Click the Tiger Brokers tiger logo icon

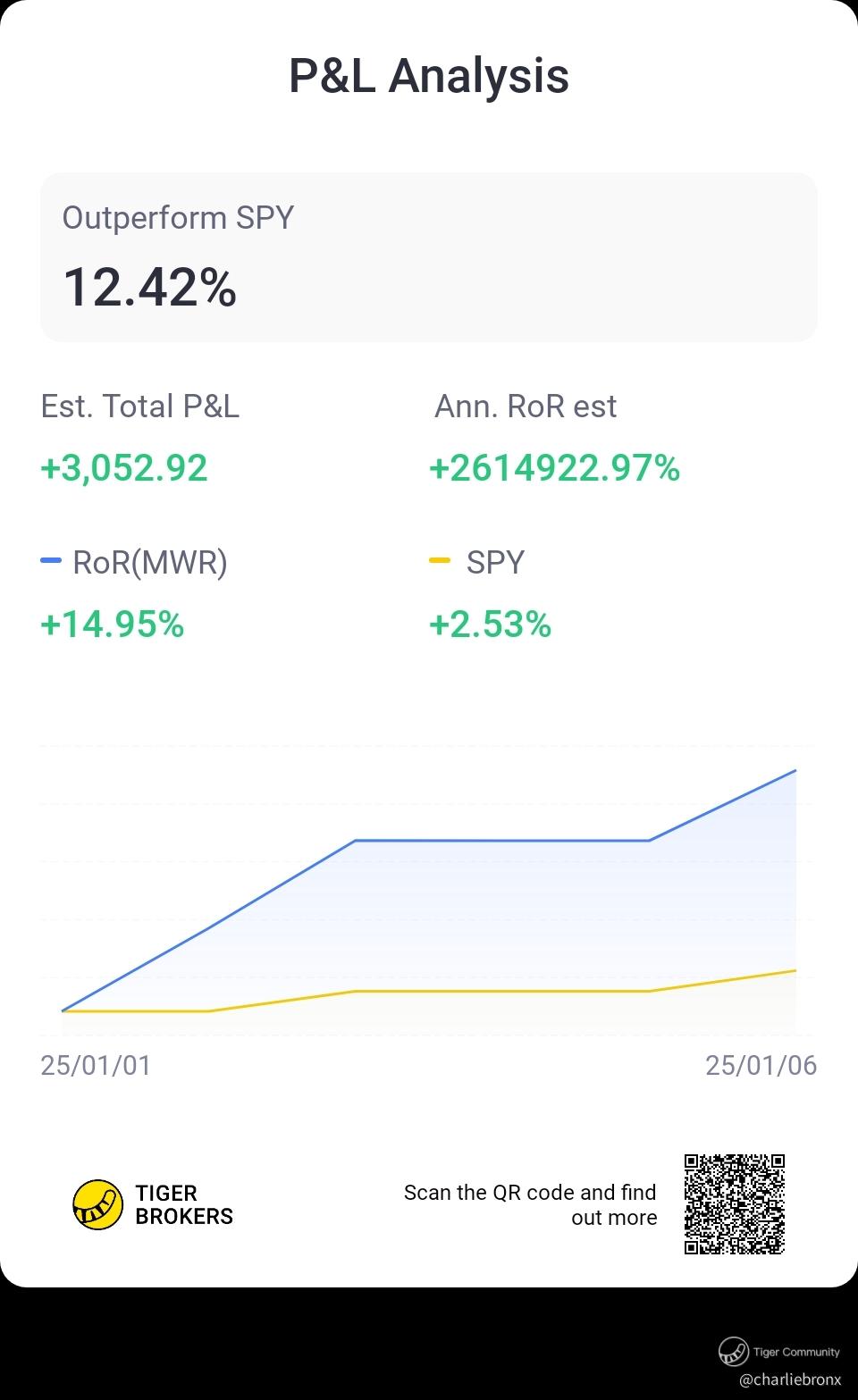coord(97,1204)
